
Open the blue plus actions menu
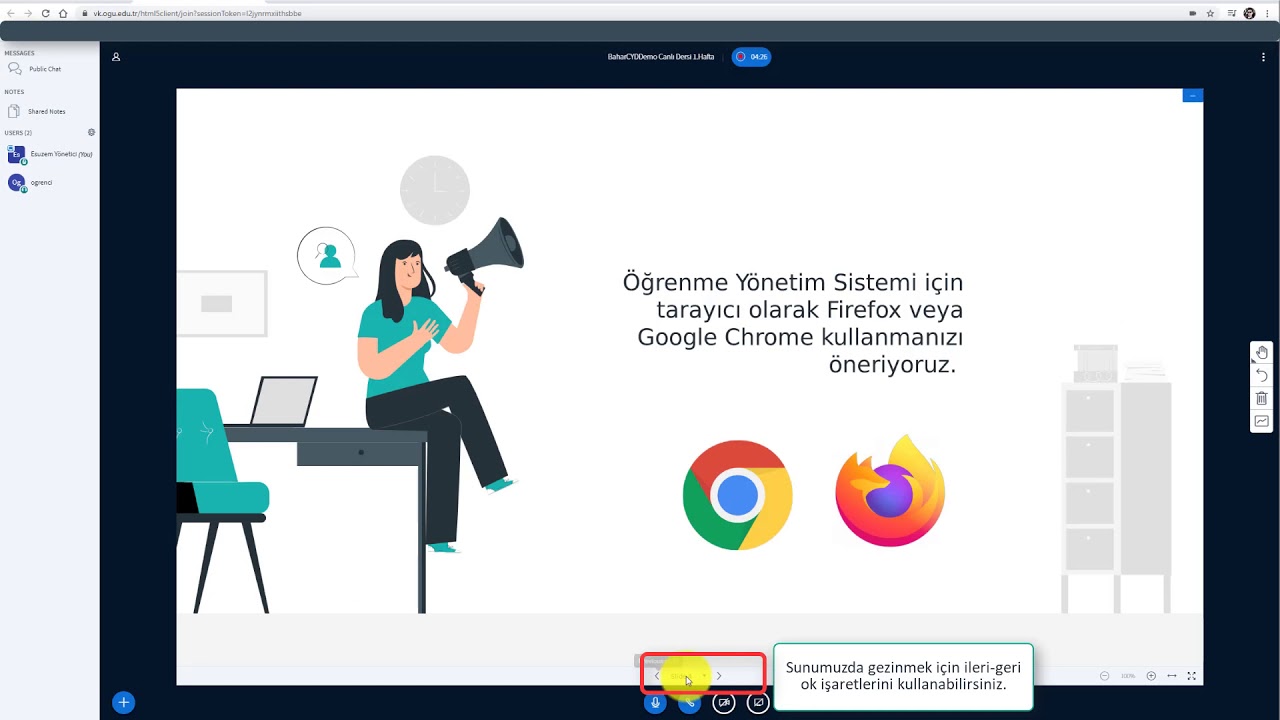123,703
